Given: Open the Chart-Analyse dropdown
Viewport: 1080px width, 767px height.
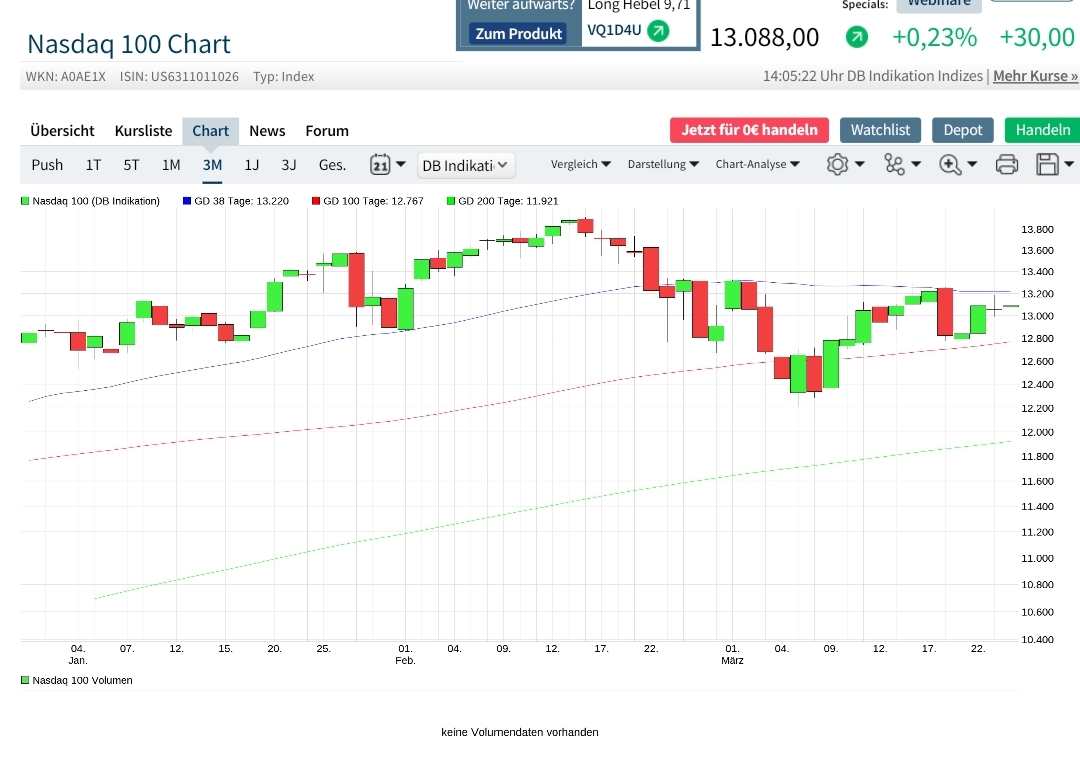Looking at the screenshot, I should pyautogui.click(x=757, y=164).
